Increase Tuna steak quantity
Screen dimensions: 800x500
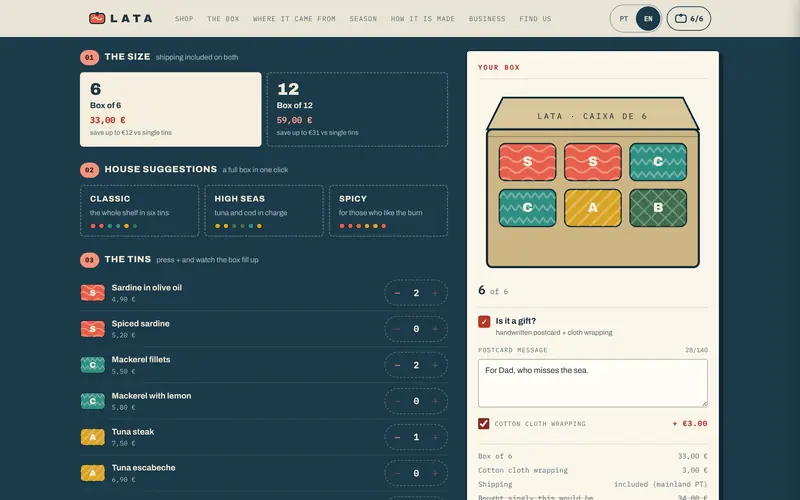pos(435,437)
